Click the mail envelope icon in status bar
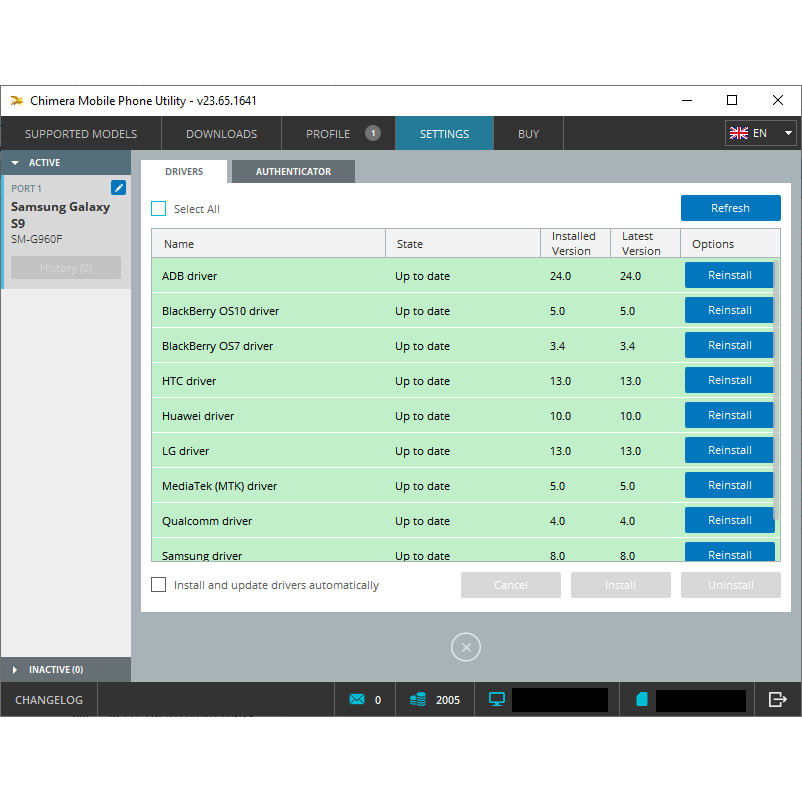Screen dimensions: 802x802 pos(357,699)
